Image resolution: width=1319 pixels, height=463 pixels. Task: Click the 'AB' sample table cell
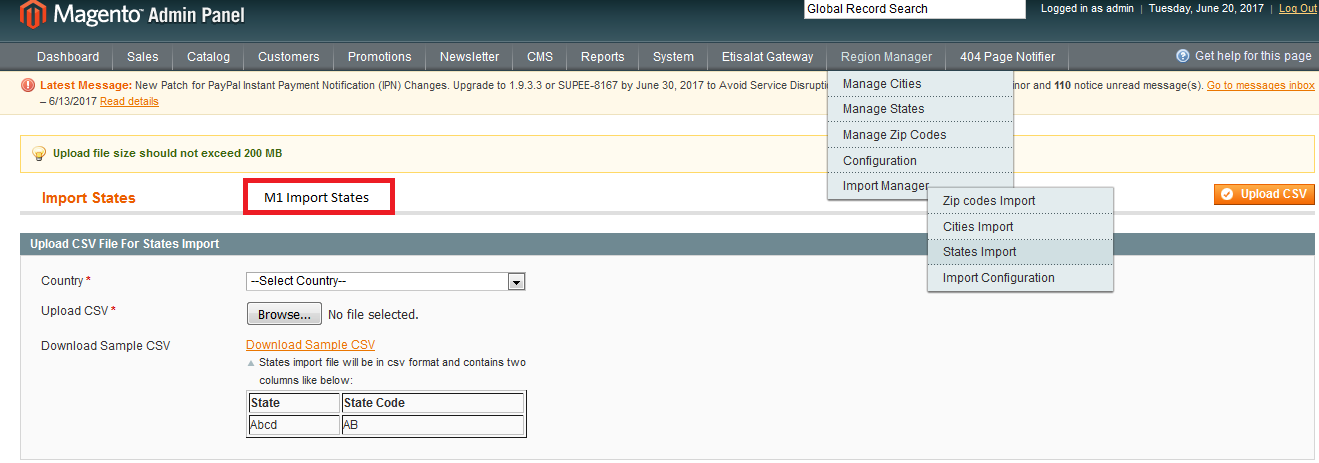[x=433, y=425]
